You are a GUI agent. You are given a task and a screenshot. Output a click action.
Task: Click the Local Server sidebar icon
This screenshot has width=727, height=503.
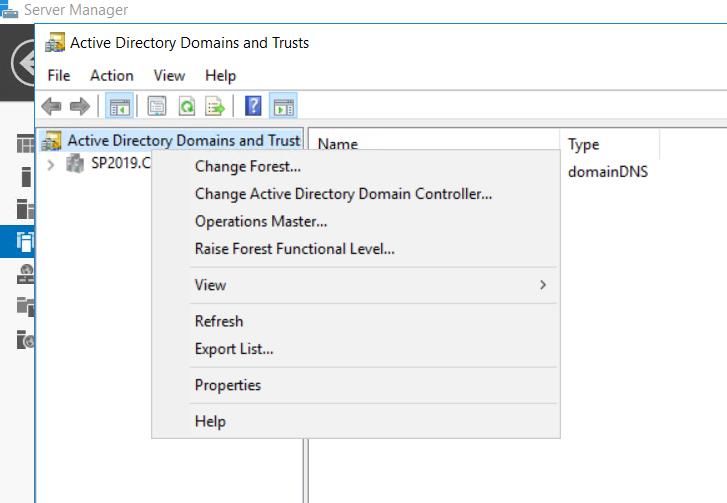[x=26, y=177]
